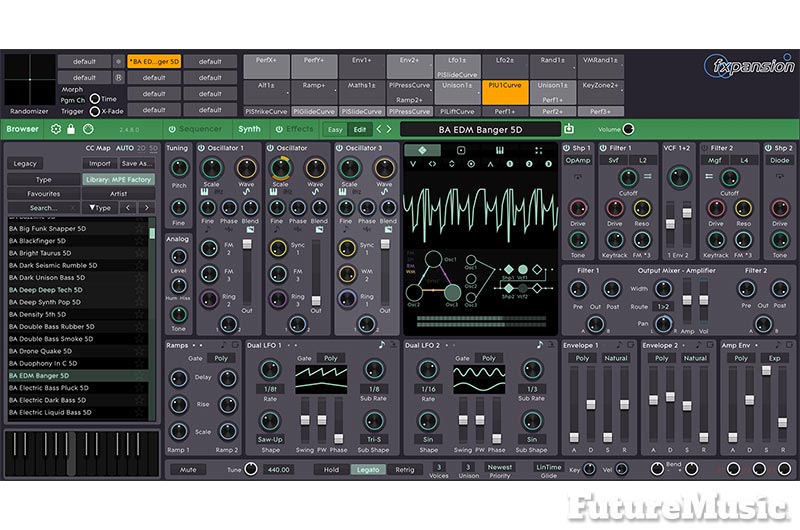Open the Mgf filter type dropdown
Screen dimensions: 800x530
[715, 160]
